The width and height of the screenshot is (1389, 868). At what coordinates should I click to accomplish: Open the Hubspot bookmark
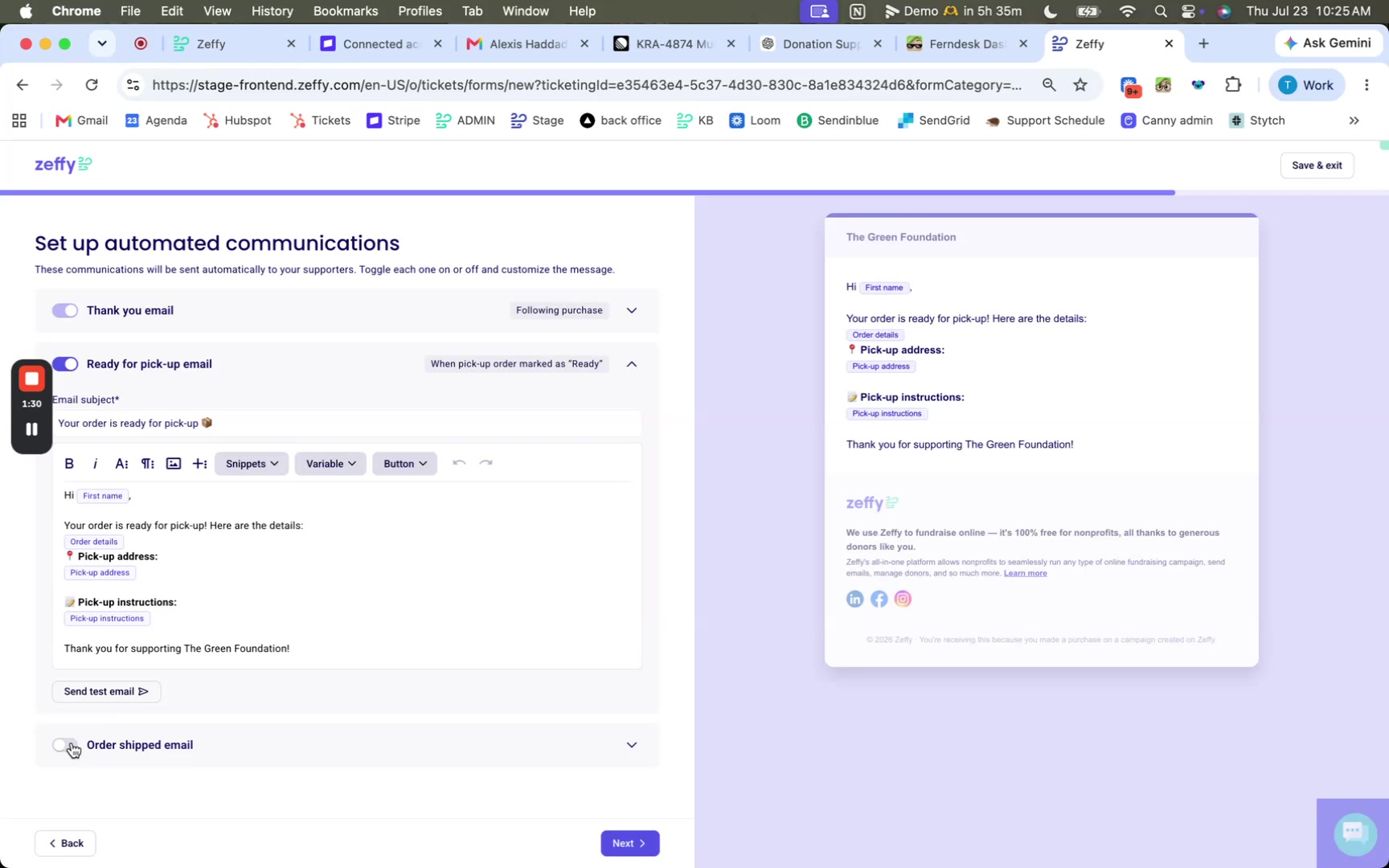click(x=237, y=121)
